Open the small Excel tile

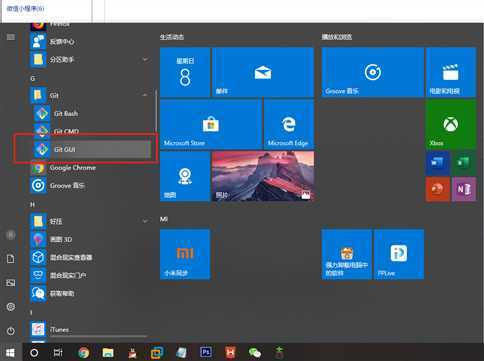pyautogui.click(x=464, y=163)
